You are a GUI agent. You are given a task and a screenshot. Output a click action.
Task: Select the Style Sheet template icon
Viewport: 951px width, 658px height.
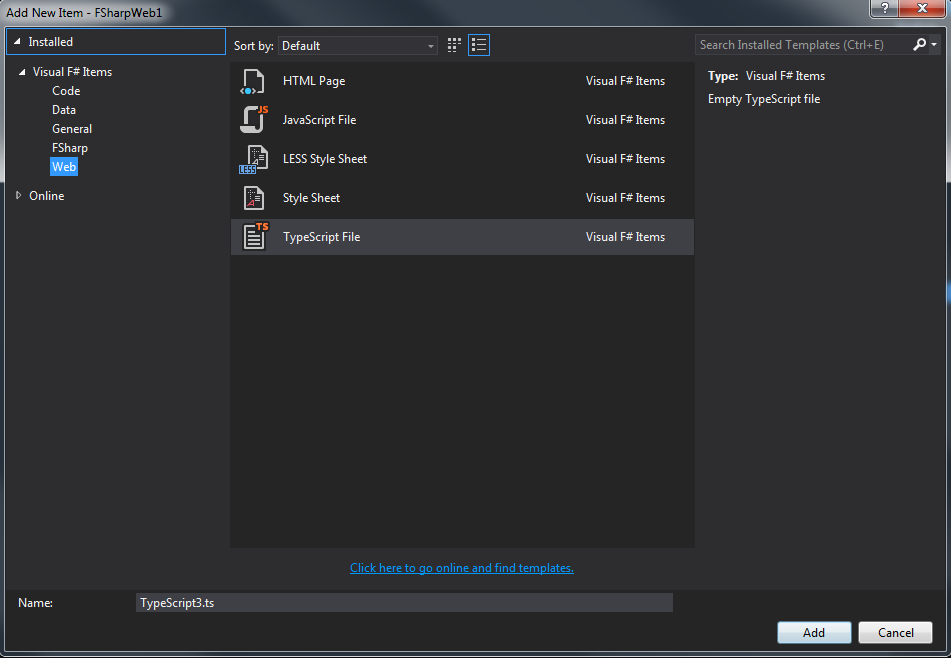click(253, 197)
